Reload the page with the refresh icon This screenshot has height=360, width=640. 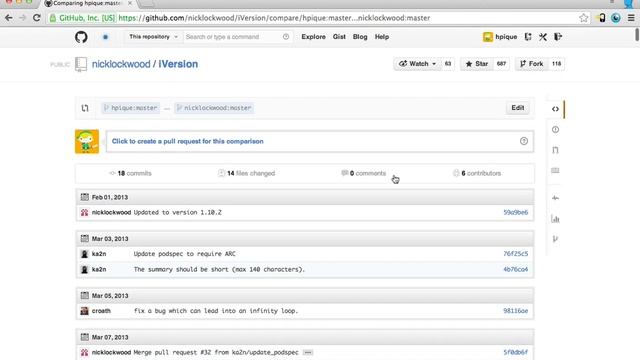click(x=37, y=18)
